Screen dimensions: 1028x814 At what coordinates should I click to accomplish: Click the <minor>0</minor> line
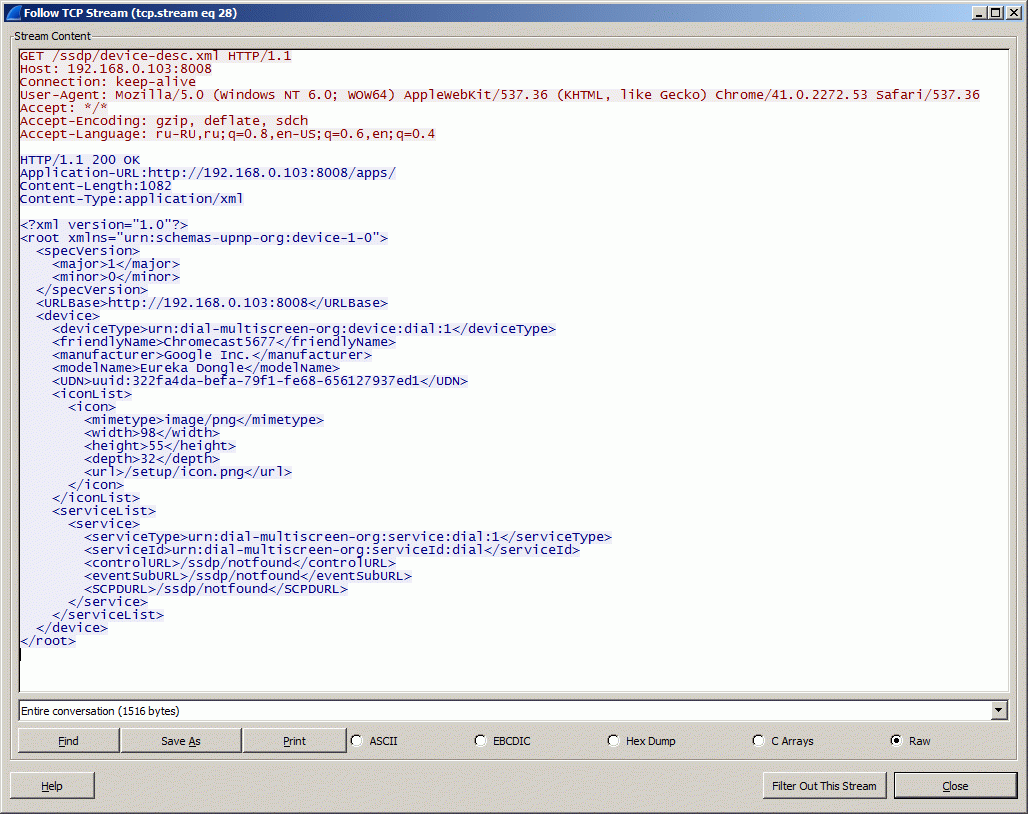[116, 277]
